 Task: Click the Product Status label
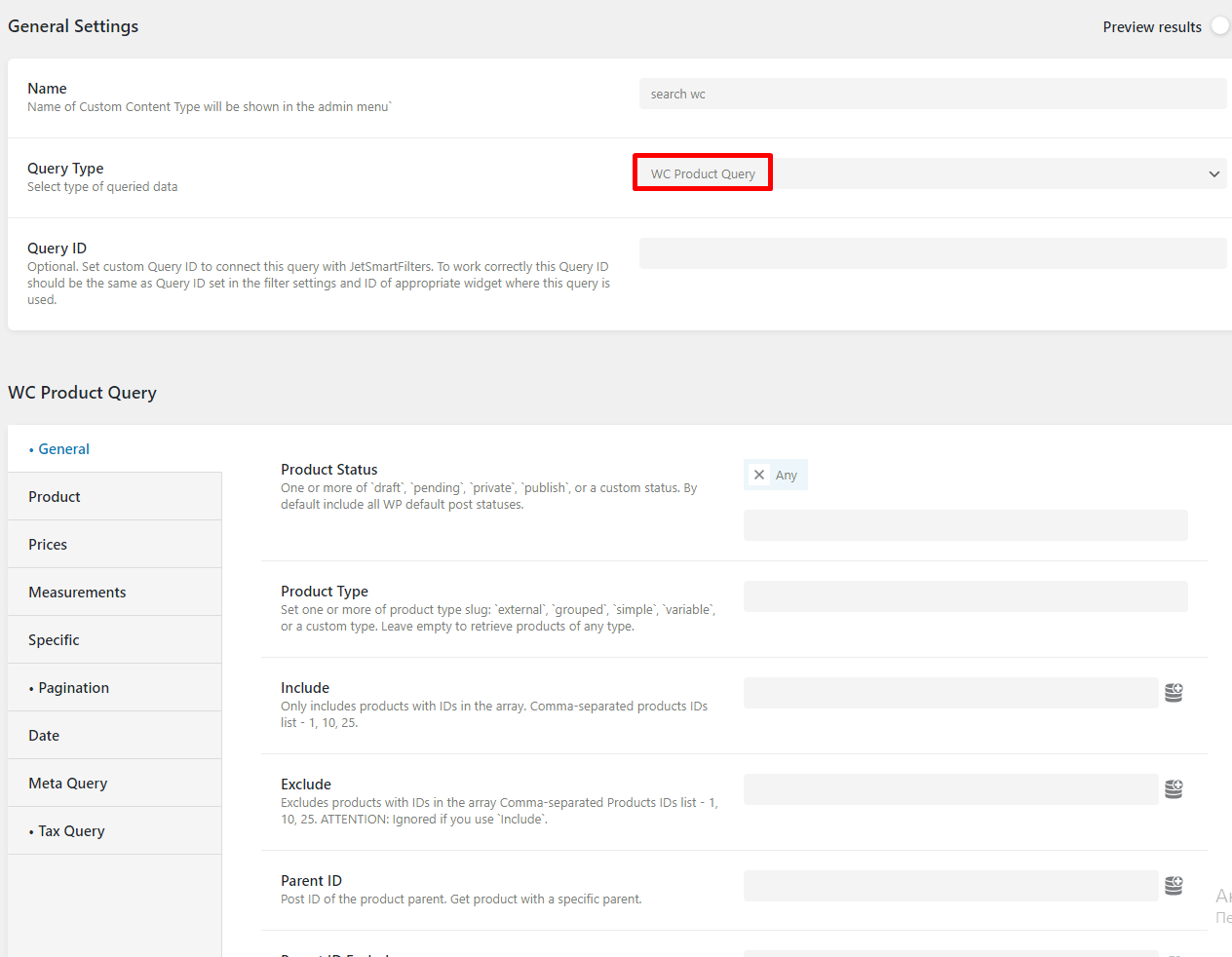coord(329,470)
